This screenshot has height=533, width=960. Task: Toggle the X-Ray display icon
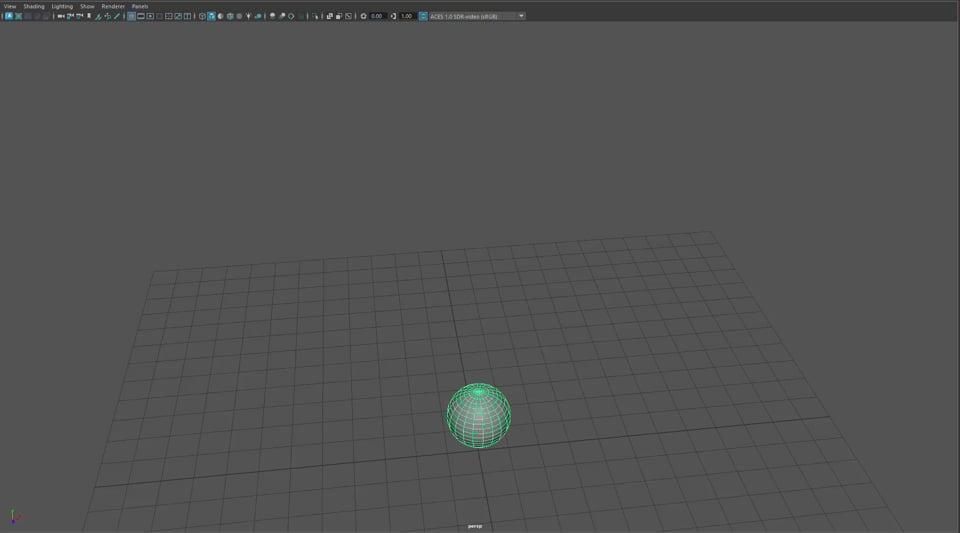tap(329, 17)
